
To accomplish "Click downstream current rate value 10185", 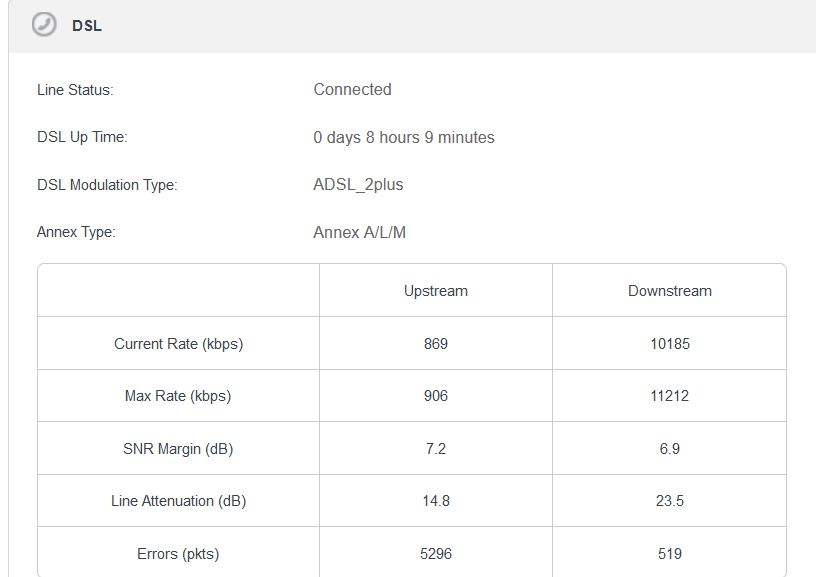I will coord(669,344).
